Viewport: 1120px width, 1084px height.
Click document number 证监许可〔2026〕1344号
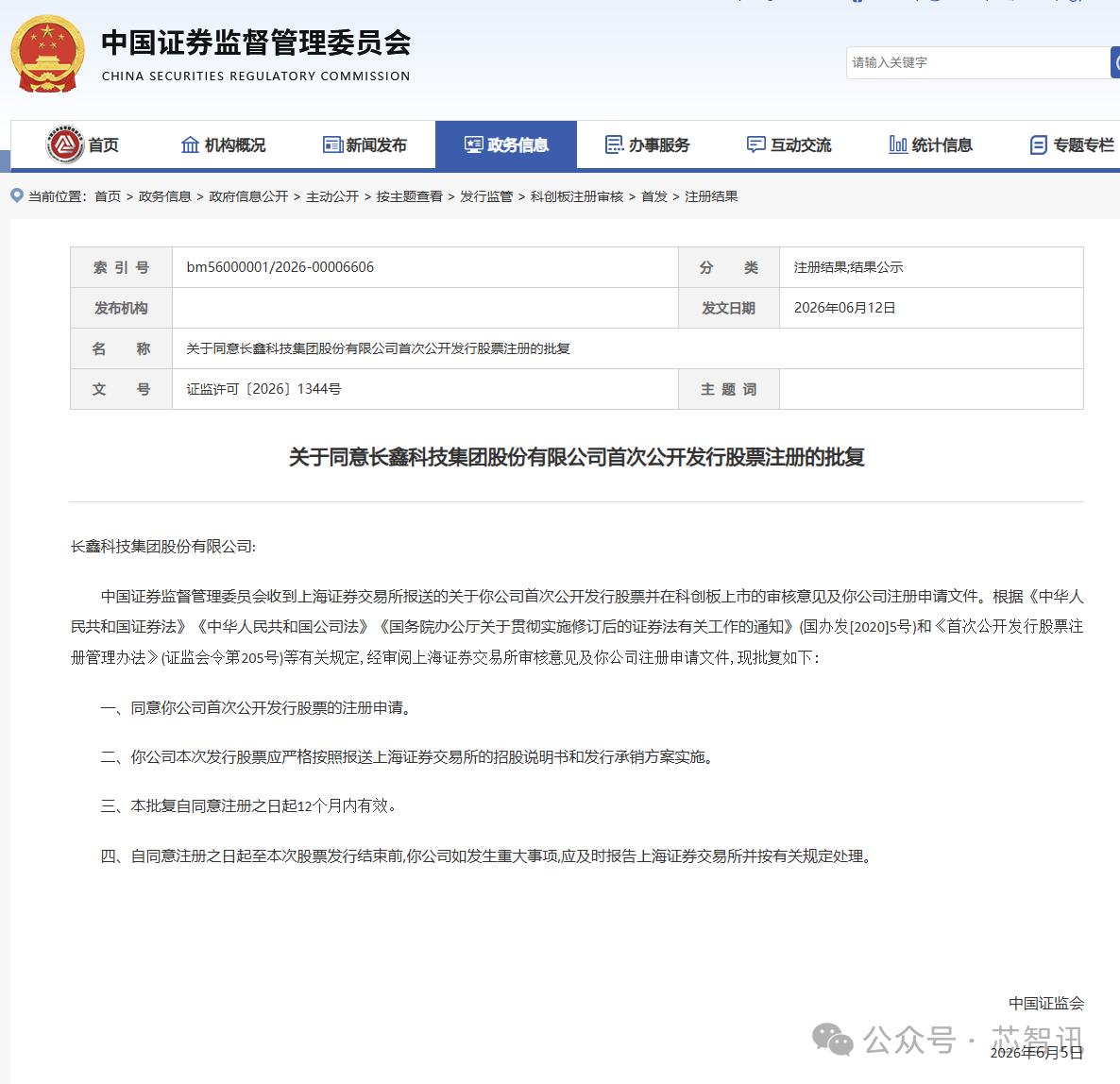tap(263, 389)
